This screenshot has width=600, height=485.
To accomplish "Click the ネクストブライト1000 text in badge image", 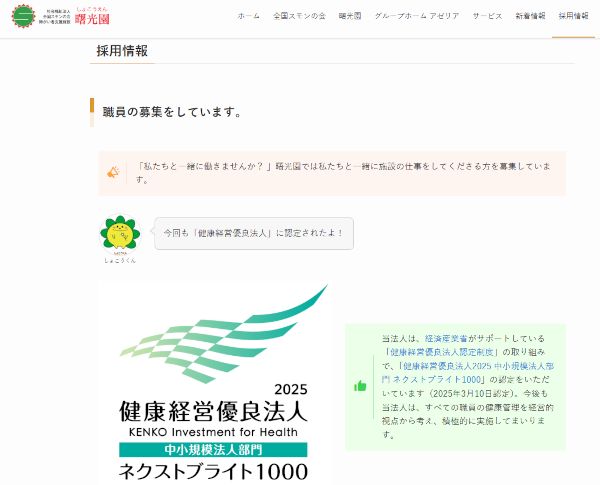I will pyautogui.click(x=214, y=471).
